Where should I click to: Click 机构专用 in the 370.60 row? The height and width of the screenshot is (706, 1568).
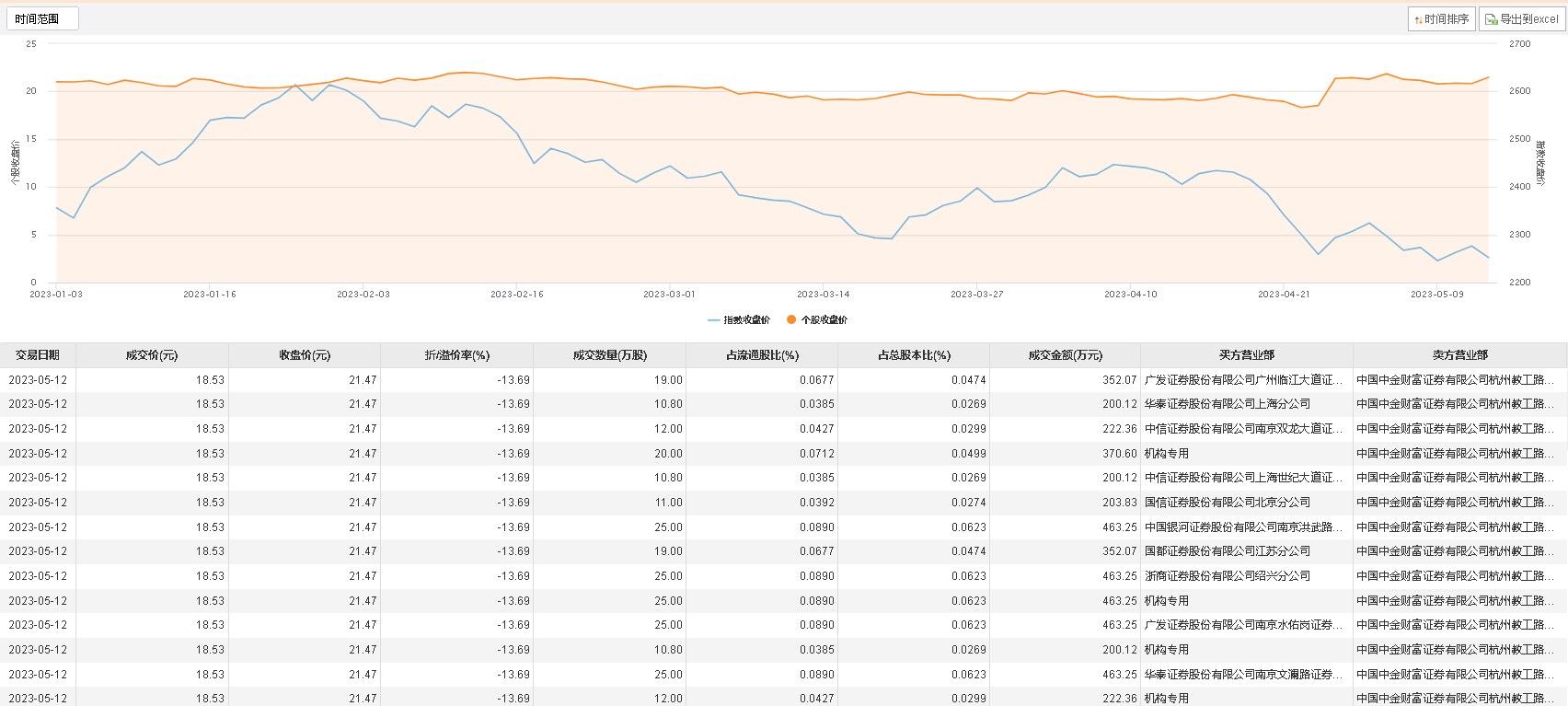1167,454
